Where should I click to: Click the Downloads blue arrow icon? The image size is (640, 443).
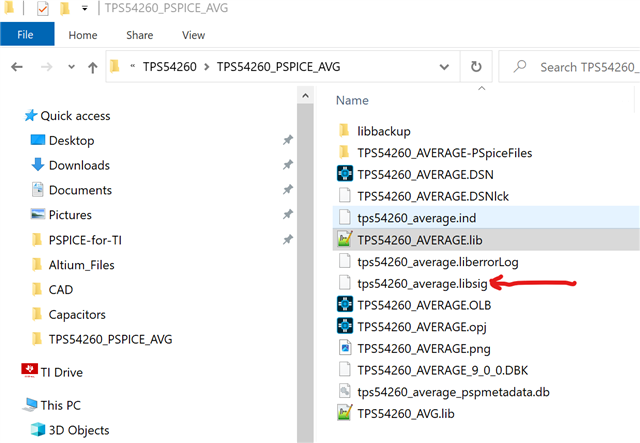pyautogui.click(x=38, y=165)
